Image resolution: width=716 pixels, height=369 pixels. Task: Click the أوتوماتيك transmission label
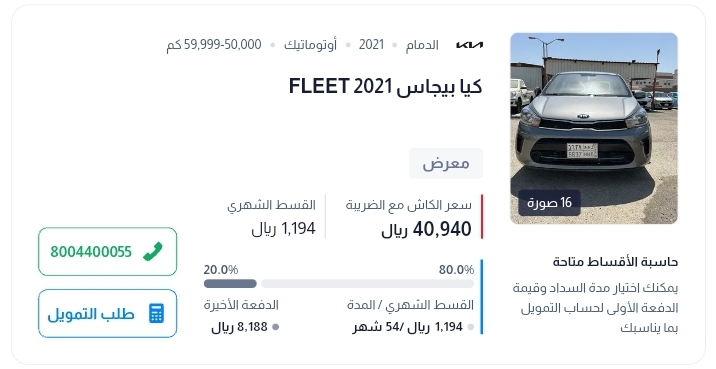tap(311, 45)
